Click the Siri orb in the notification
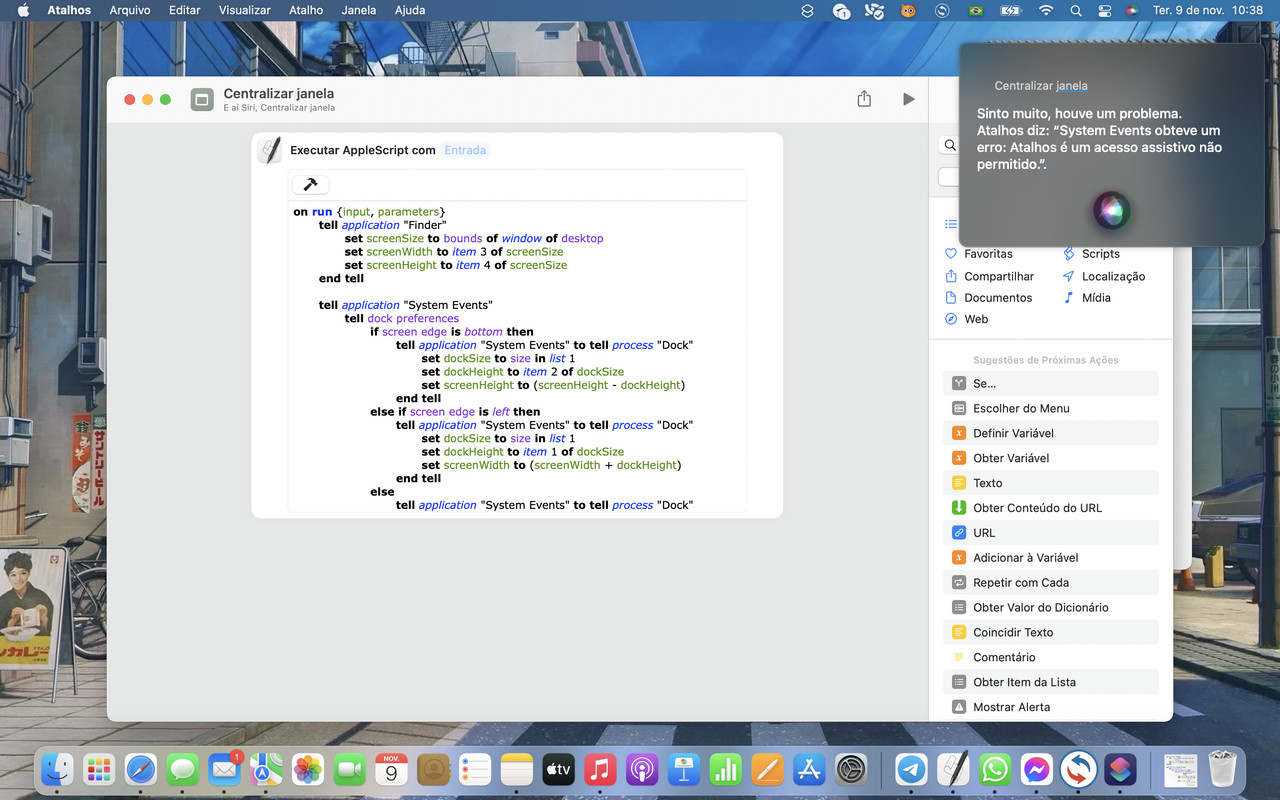The height and width of the screenshot is (800, 1280). pos(1110,211)
